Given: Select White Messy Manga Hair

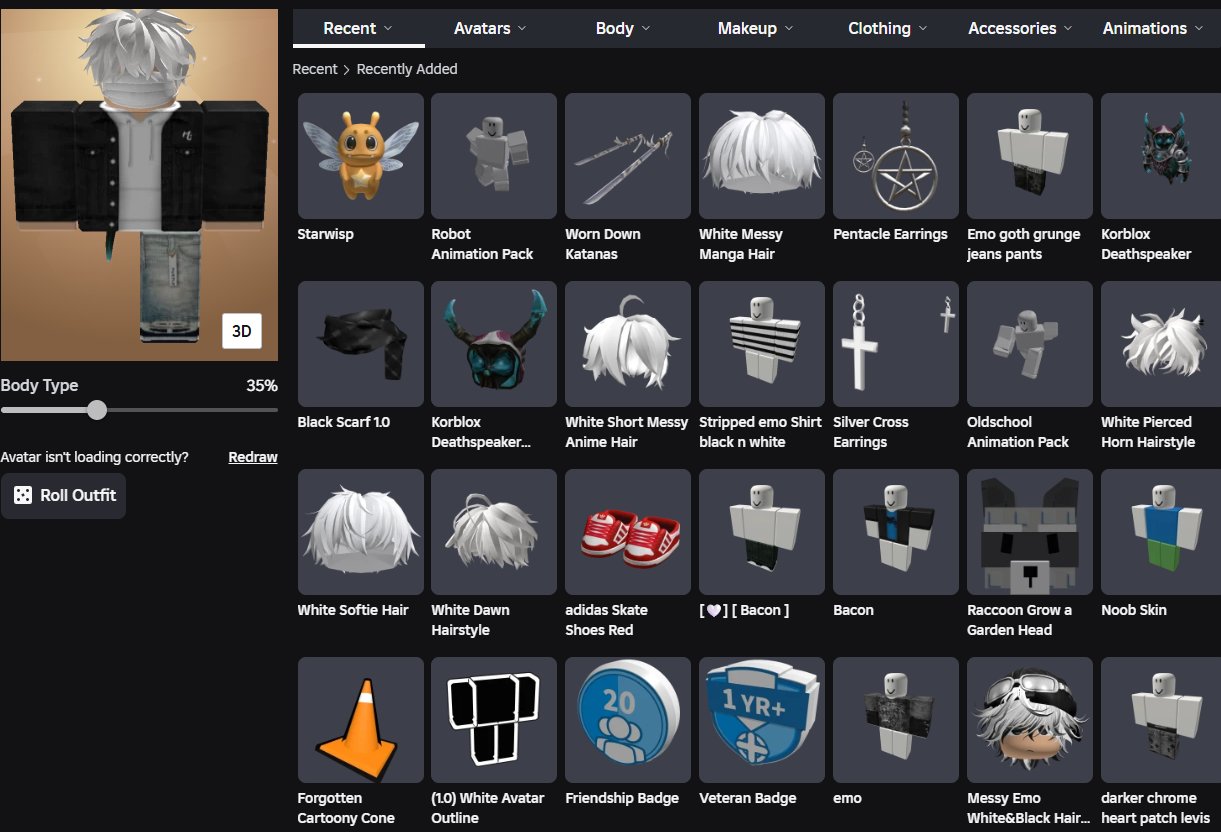Looking at the screenshot, I should click(x=762, y=156).
